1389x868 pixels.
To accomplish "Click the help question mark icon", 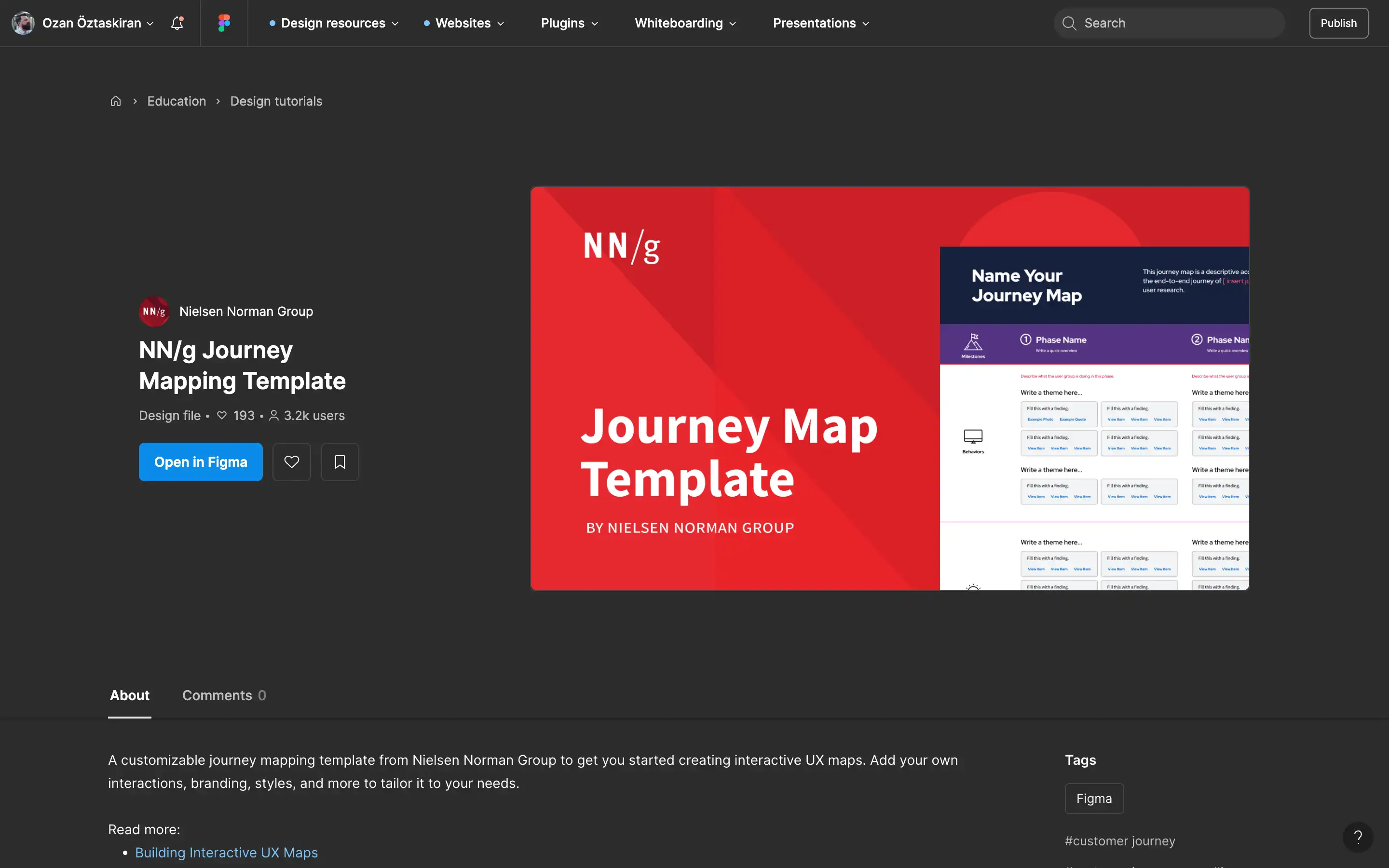I will (1358, 837).
